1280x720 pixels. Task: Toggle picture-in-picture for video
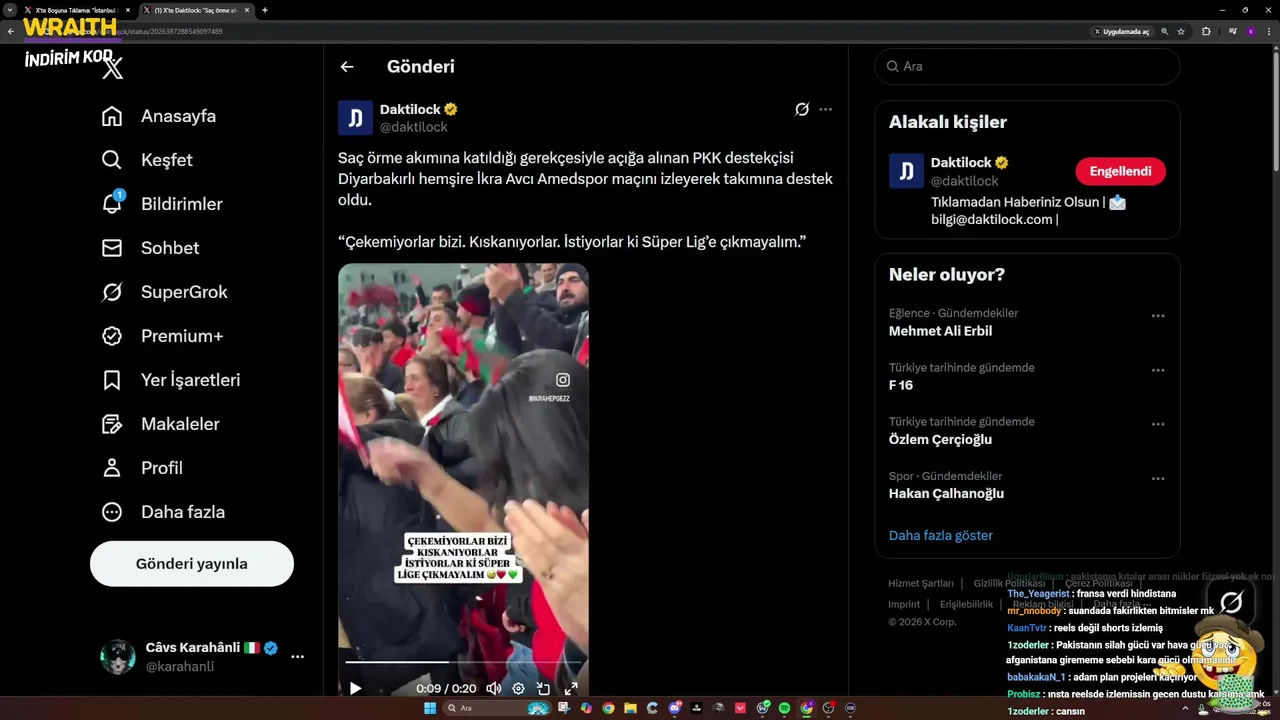(544, 688)
